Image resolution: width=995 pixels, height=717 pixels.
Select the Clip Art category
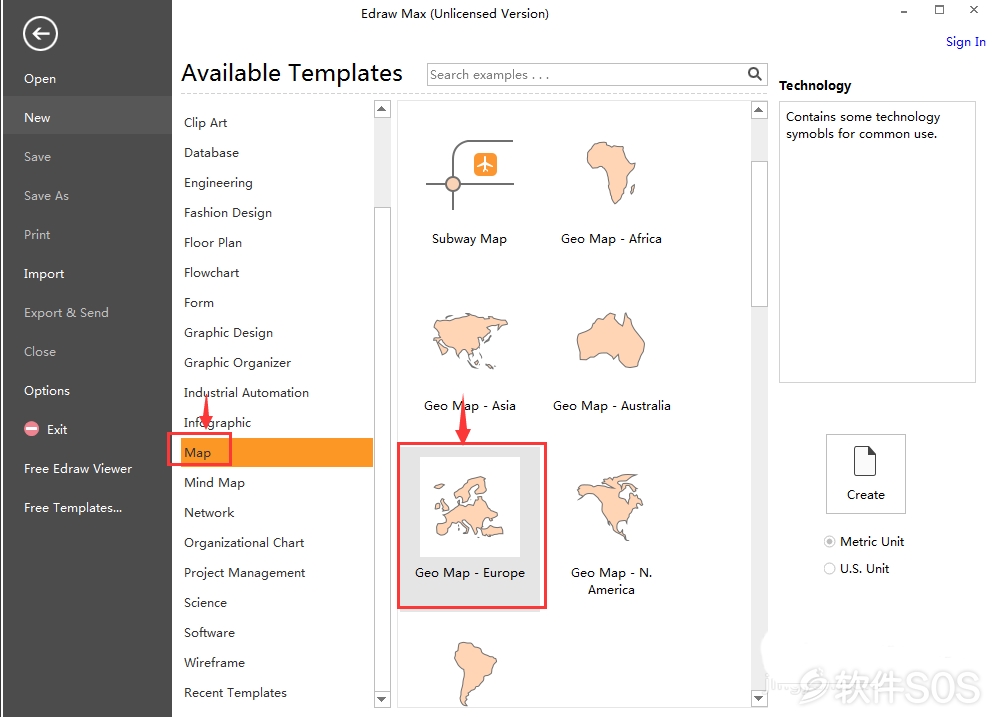click(206, 122)
